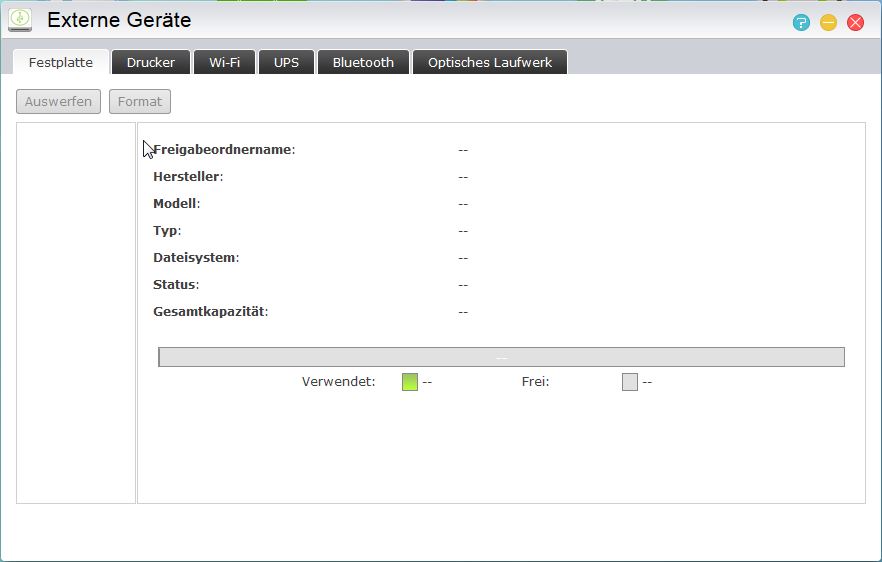Click the Frei label
Viewport: 882px width, 562px height.
[x=536, y=381]
